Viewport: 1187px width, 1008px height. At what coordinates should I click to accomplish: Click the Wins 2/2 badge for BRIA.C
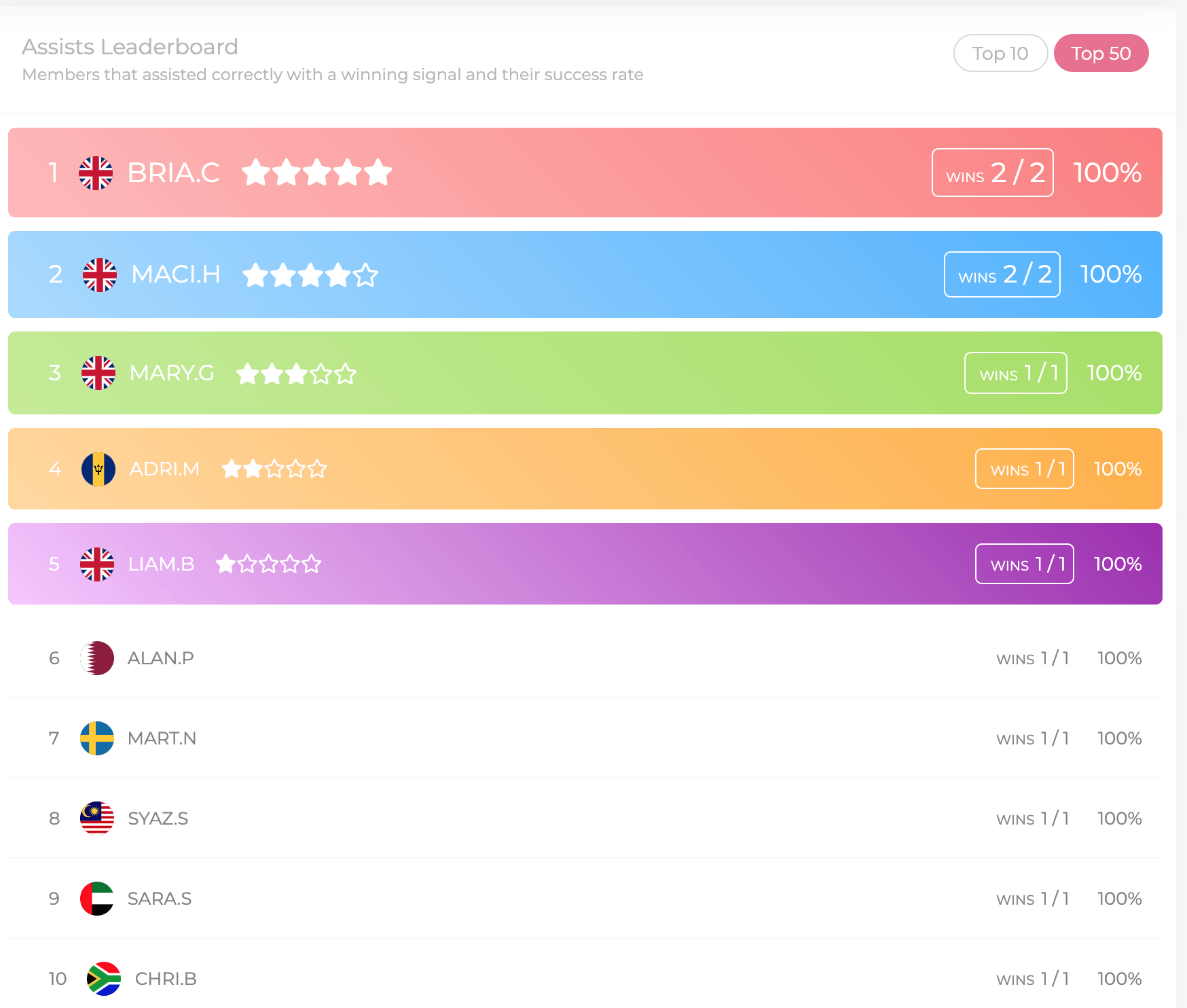point(992,173)
